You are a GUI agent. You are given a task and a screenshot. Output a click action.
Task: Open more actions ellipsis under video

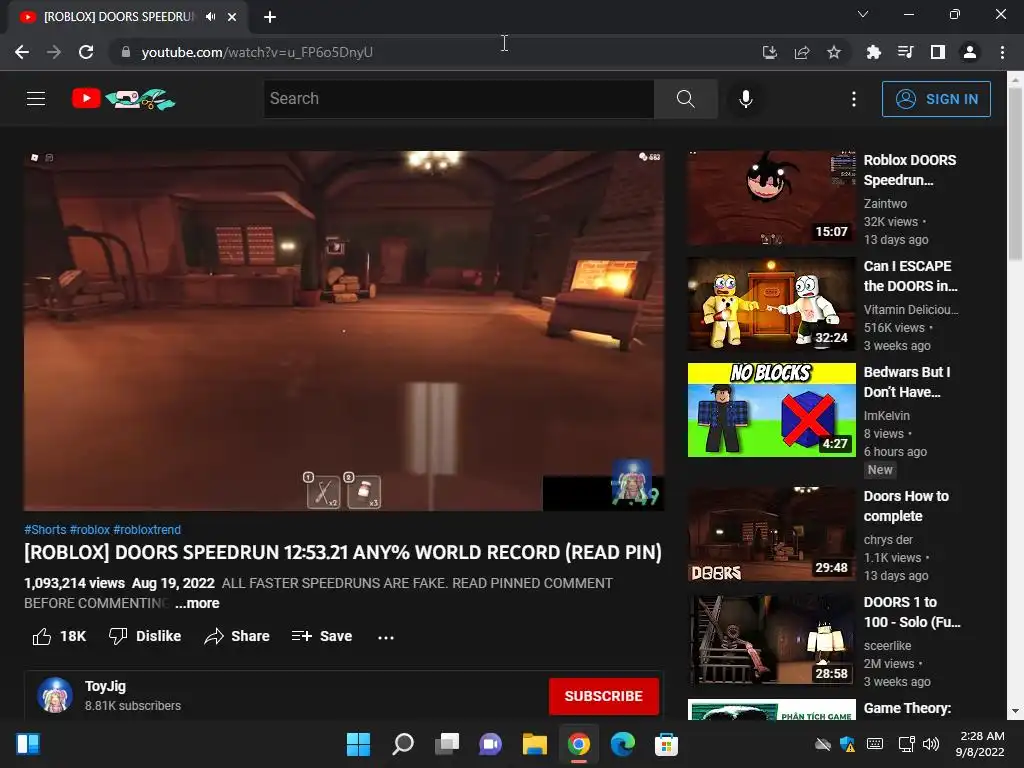[386, 637]
